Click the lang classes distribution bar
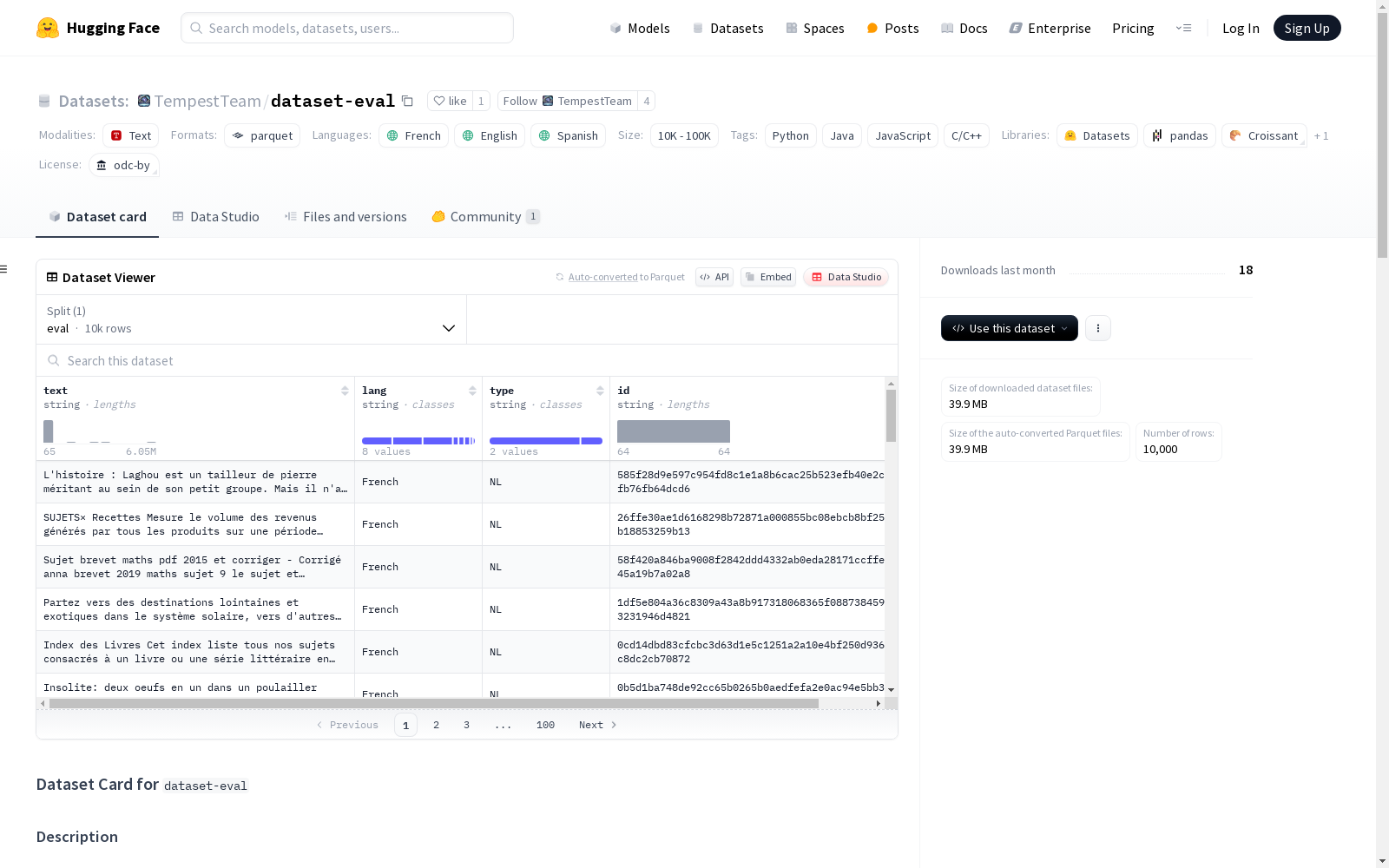Viewport: 1389px width, 868px height. click(x=418, y=441)
